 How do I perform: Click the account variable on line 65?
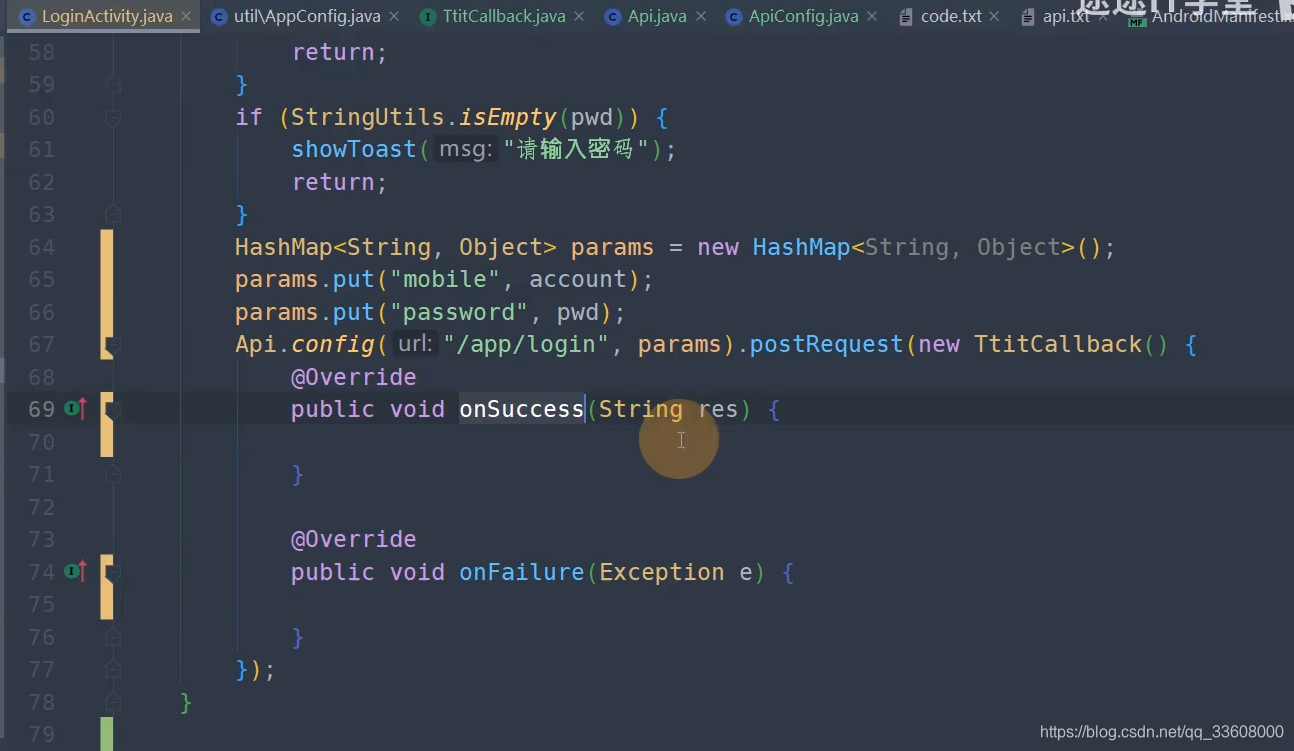[x=578, y=279]
